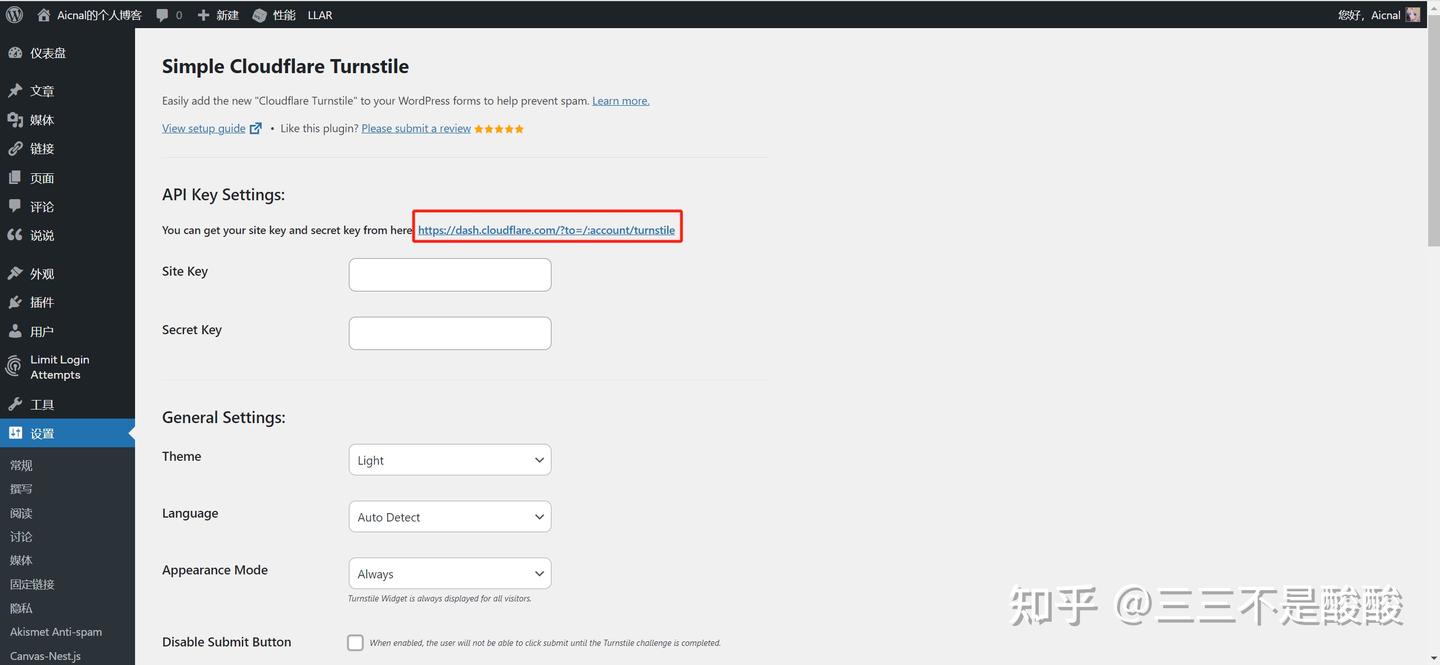This screenshot has height=665, width=1440.
Task: Click the 插件 plug icon
Action: pyautogui.click(x=15, y=302)
